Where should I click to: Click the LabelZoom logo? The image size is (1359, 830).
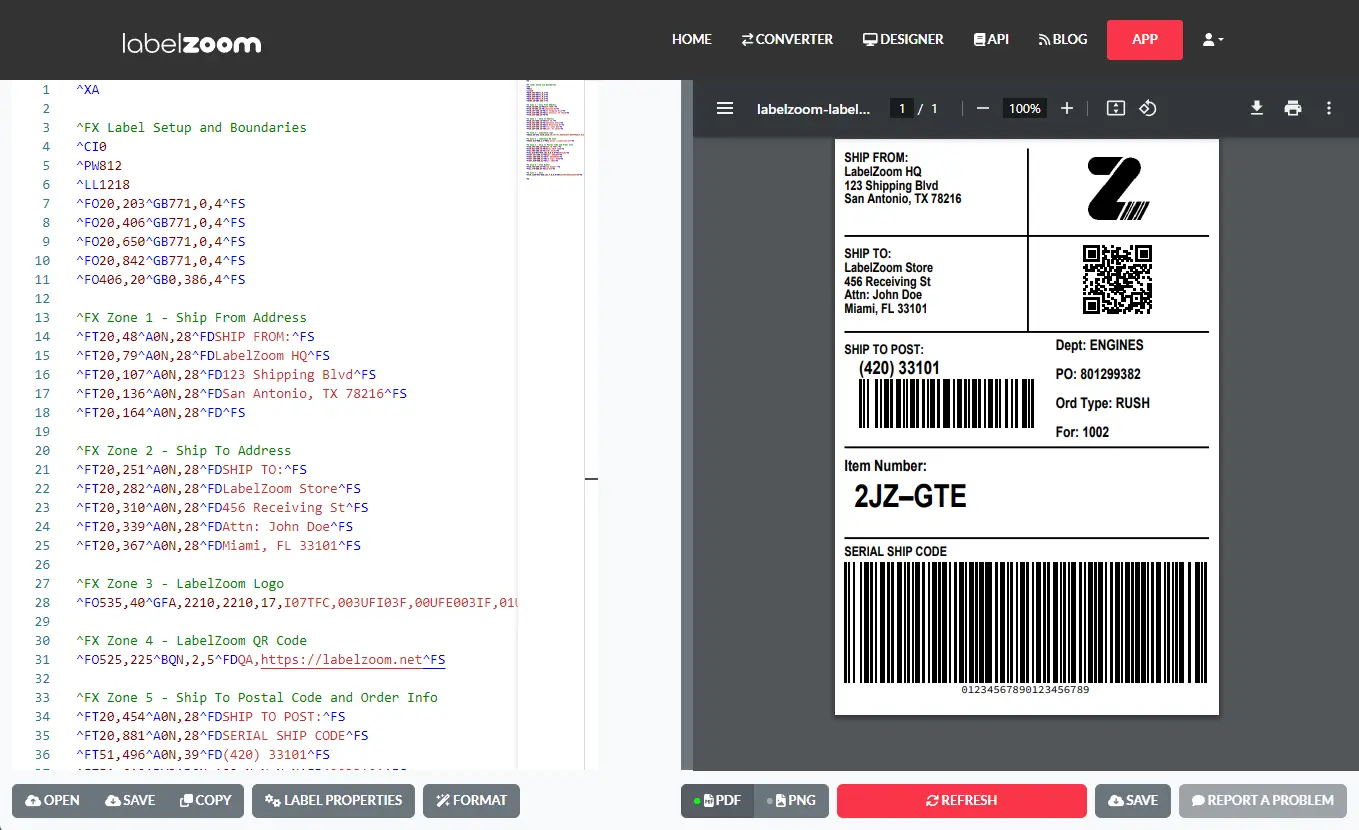pos(190,40)
